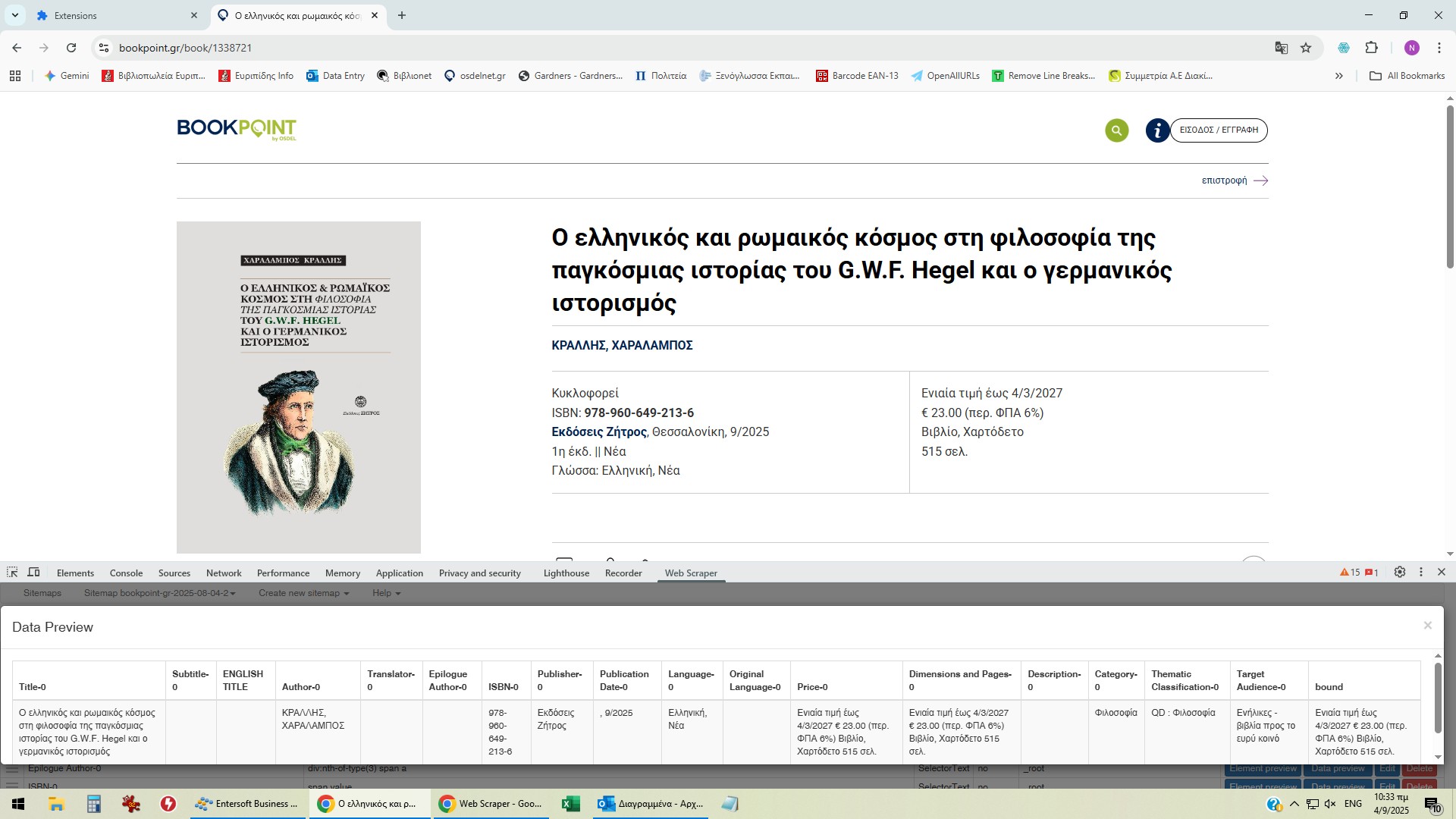Image resolution: width=1456 pixels, height=819 pixels.
Task: Click the green search icon on Bookpoint
Action: pos(1116,130)
